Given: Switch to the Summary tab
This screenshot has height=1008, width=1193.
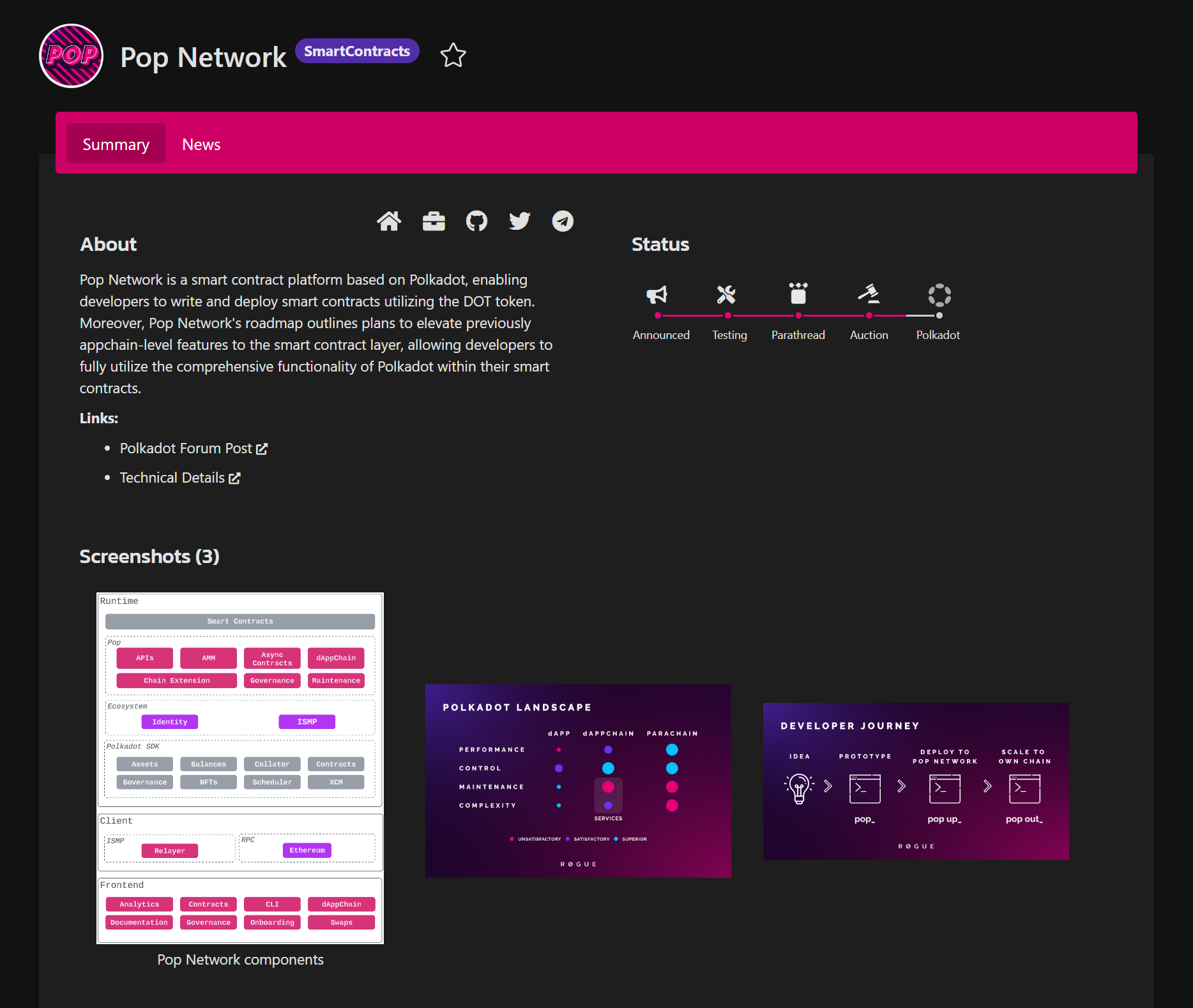Looking at the screenshot, I should (116, 144).
